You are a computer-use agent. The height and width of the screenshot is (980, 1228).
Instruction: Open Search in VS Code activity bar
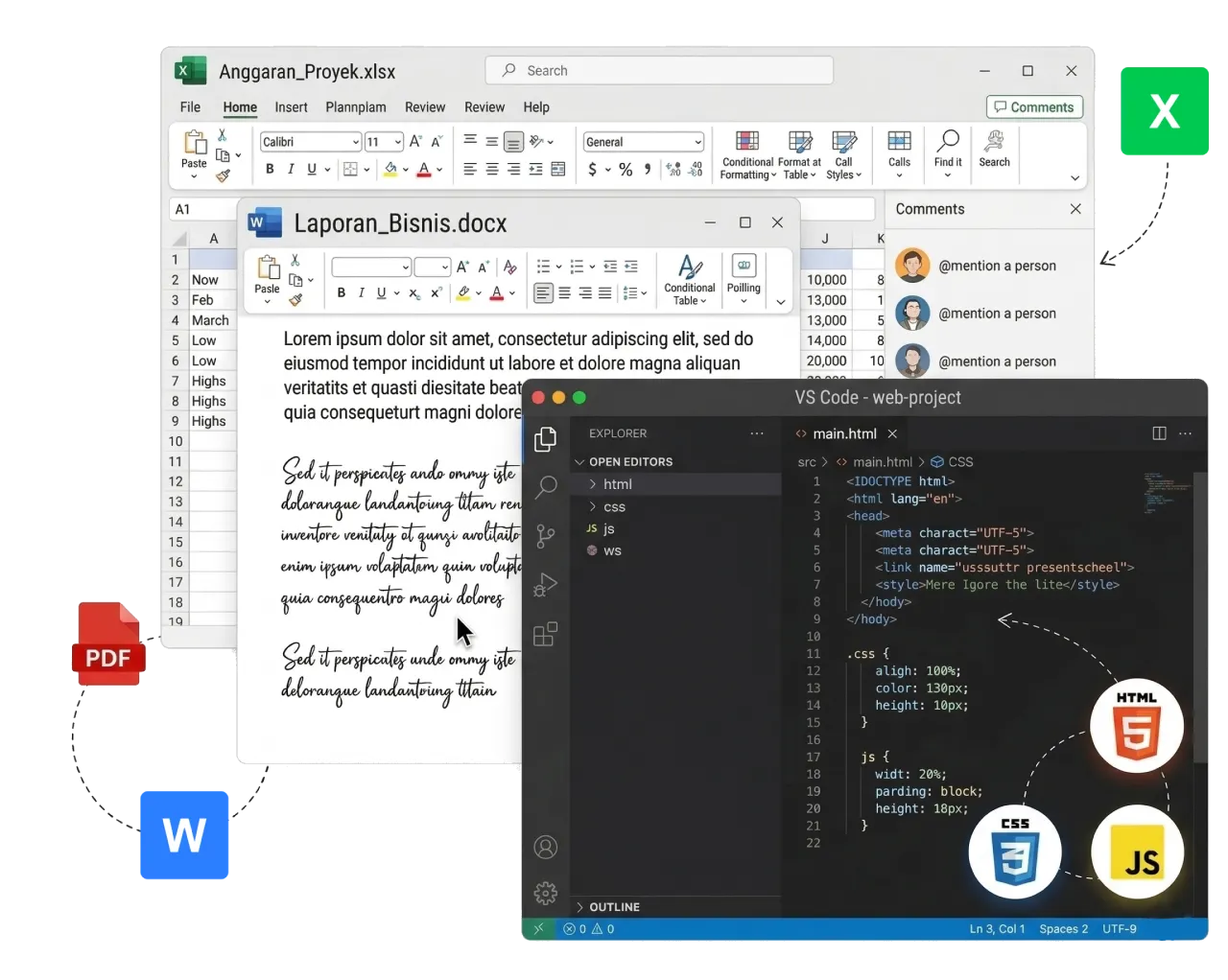point(546,486)
